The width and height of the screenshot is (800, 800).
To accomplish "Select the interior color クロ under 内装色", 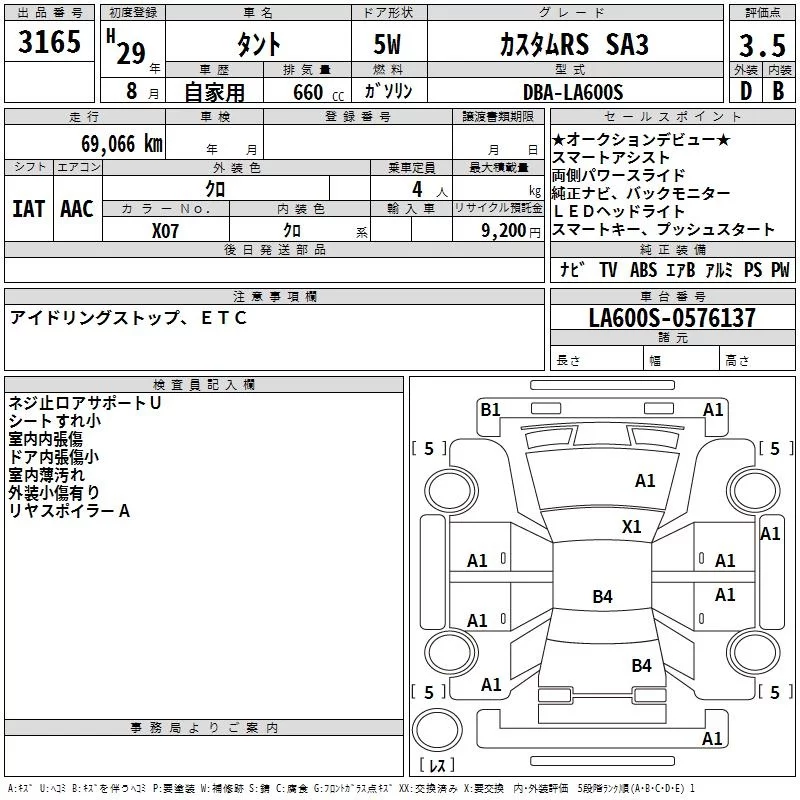I will [292, 231].
